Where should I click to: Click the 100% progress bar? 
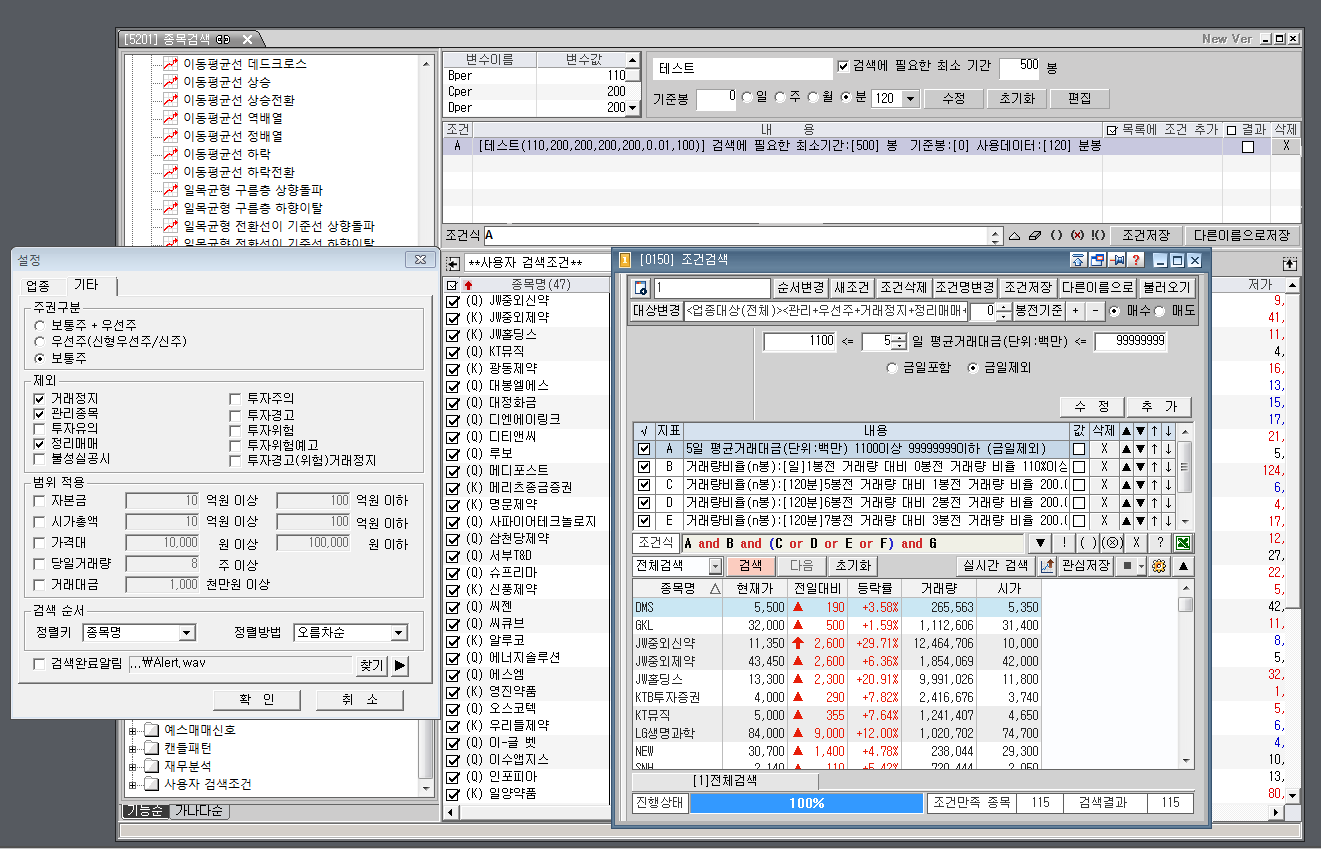point(807,803)
